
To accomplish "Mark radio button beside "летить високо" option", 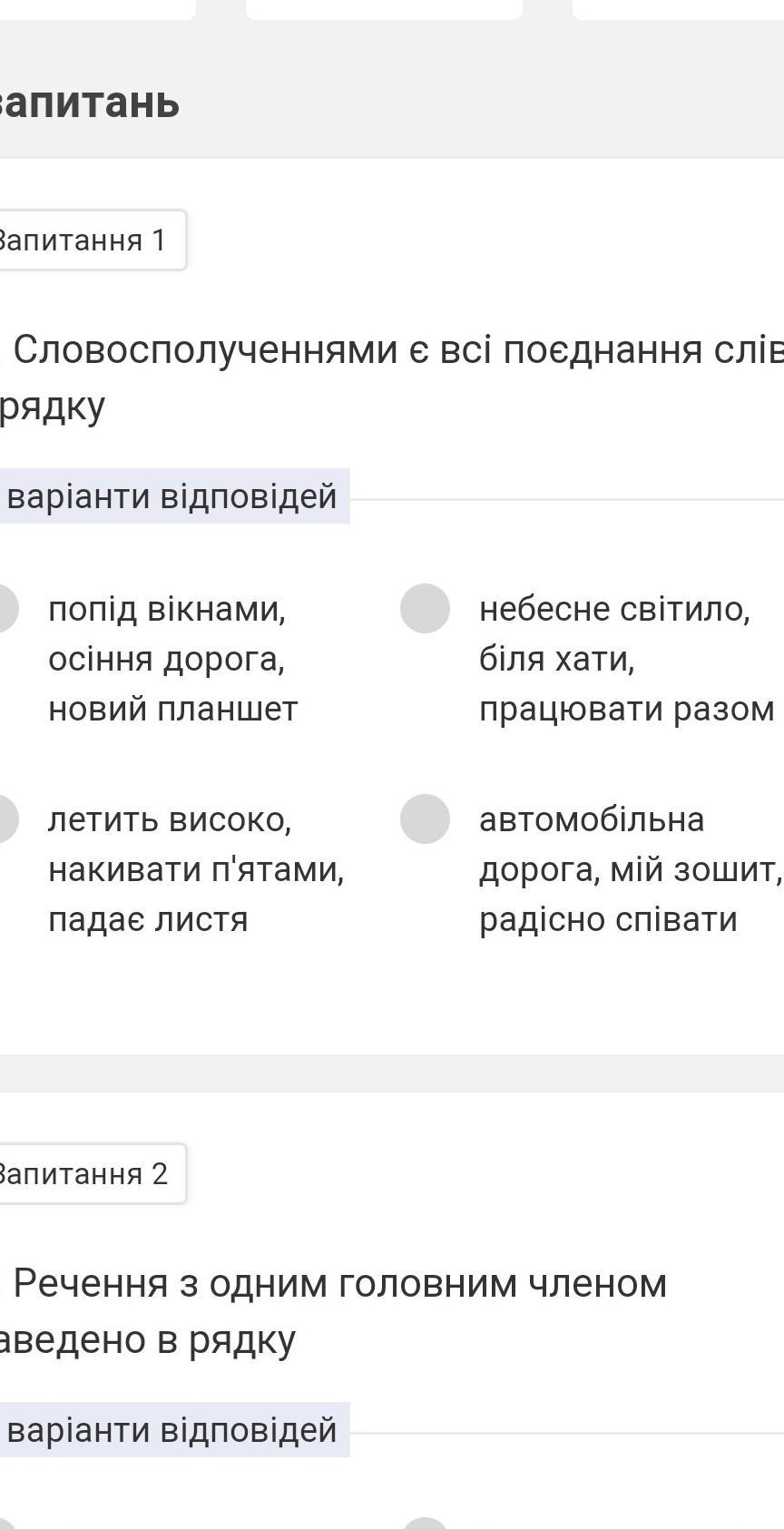I will tap(5, 818).
